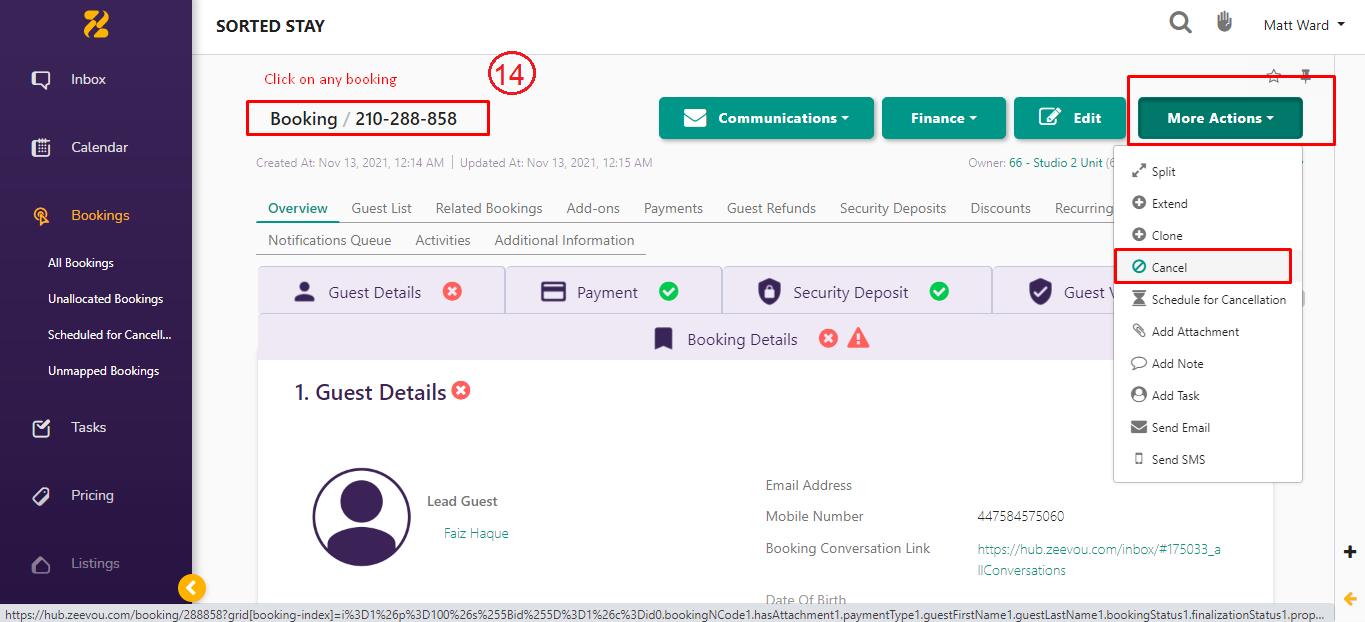This screenshot has width=1365, height=622.
Task: Choose Split from More Actions menu
Action: tap(1208, 172)
